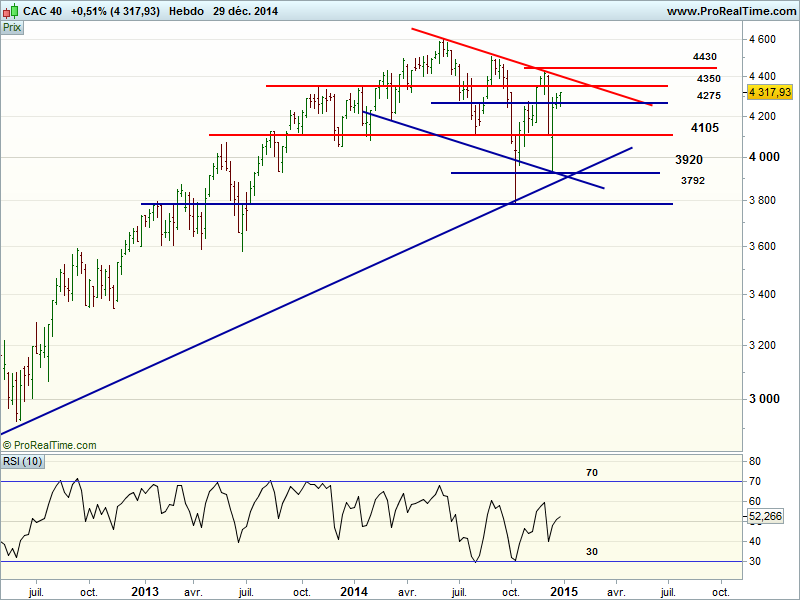Click the bold 4105 level label

[x=707, y=128]
